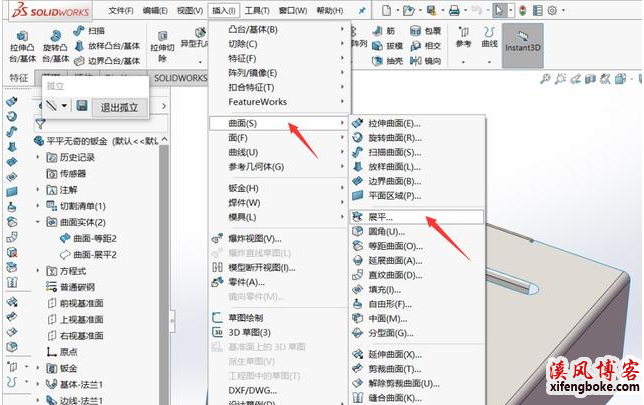The image size is (644, 405).
Task: Click 爆炸视图(V)... menu entry
Action: 279,239
